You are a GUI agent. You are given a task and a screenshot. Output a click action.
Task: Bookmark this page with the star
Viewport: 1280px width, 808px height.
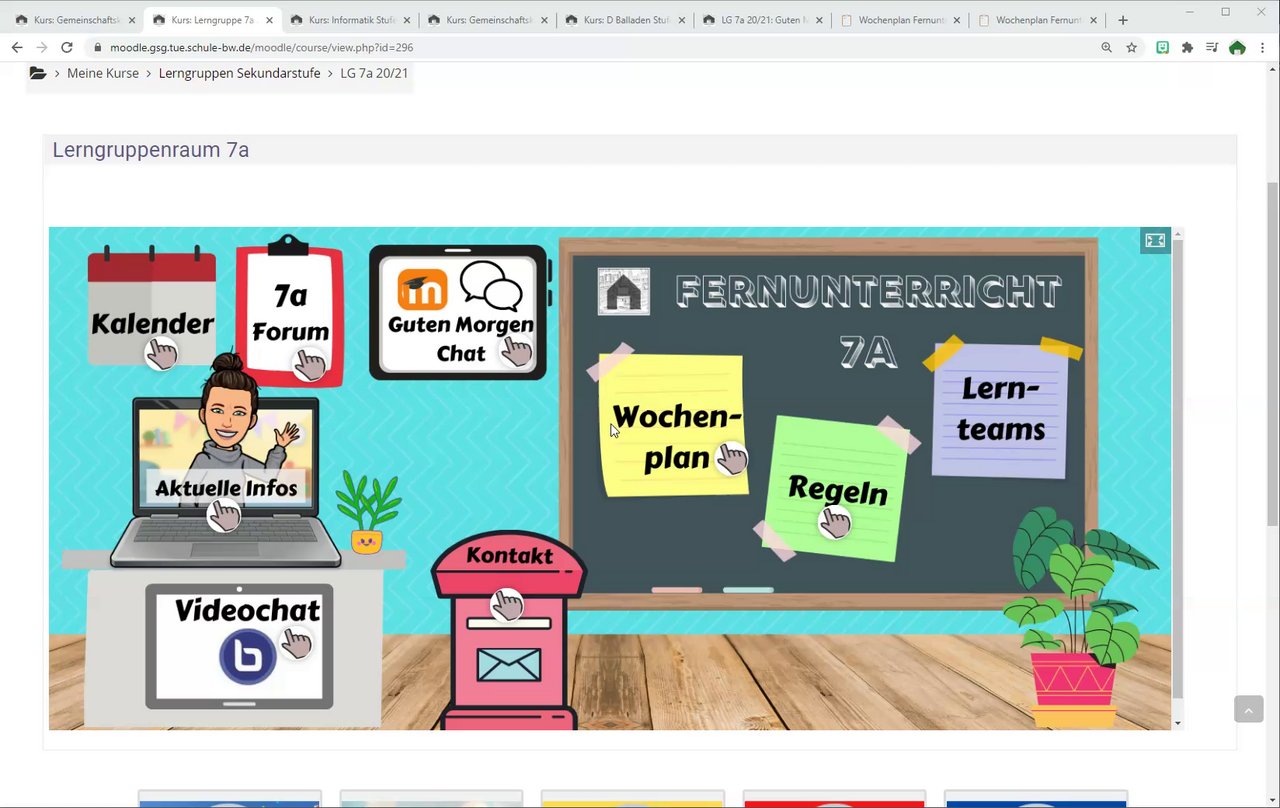pos(1131,47)
